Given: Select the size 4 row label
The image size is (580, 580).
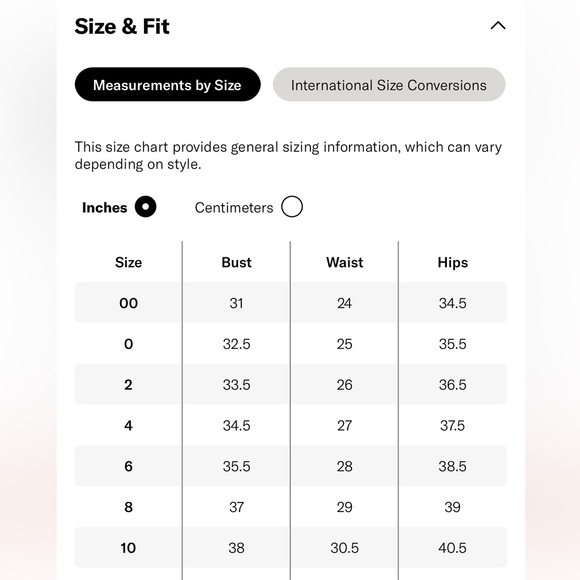Looking at the screenshot, I should pos(128,425).
